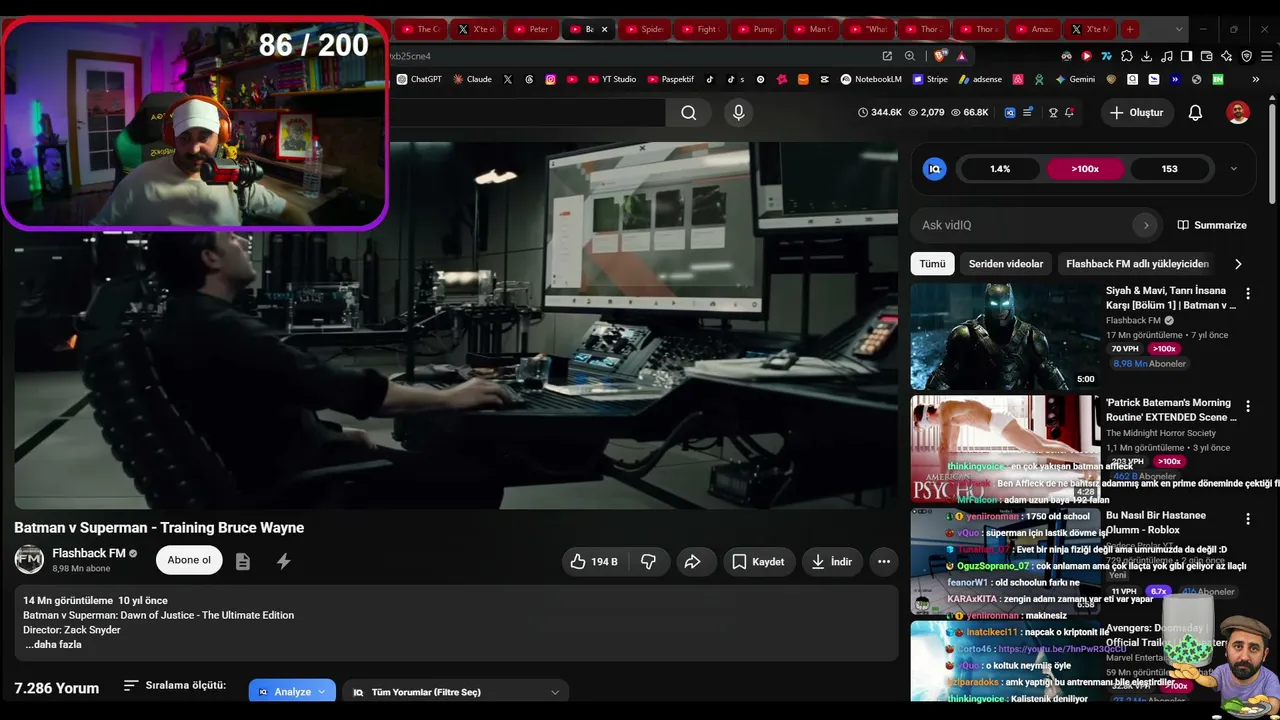Select Flashback FM adlı yükleyiciden chip
1280x720 pixels.
[x=1137, y=264]
